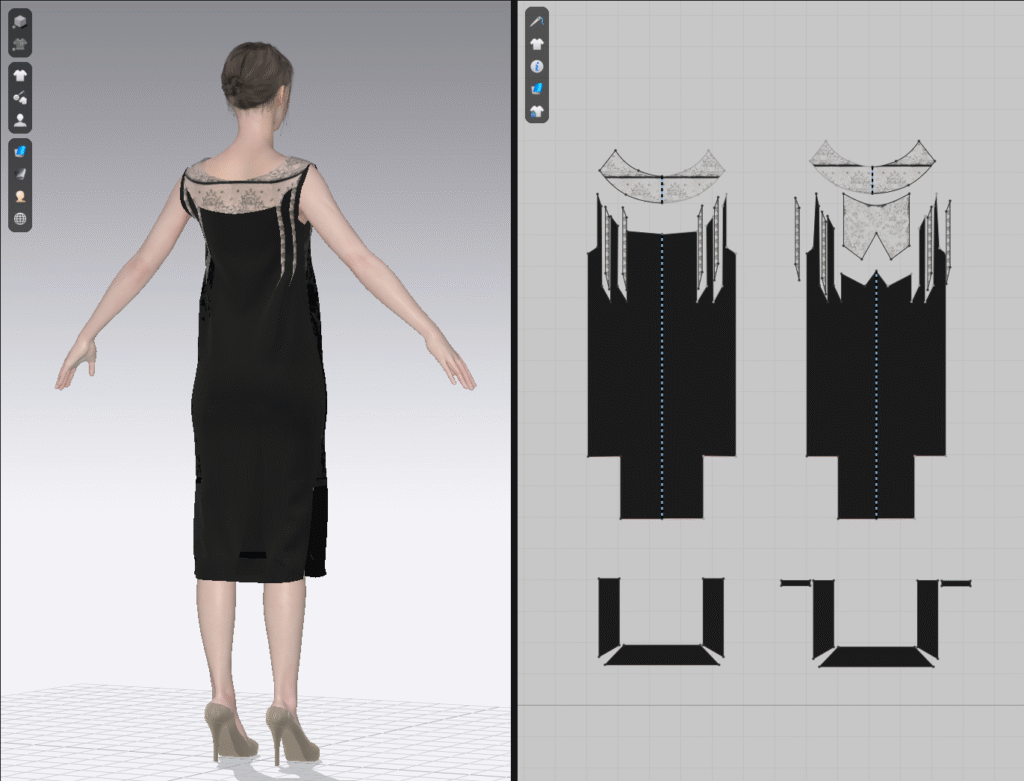This screenshot has height=781, width=1024.
Task: Toggle the globe grid icon in 3D toolbar
Action: [20, 219]
